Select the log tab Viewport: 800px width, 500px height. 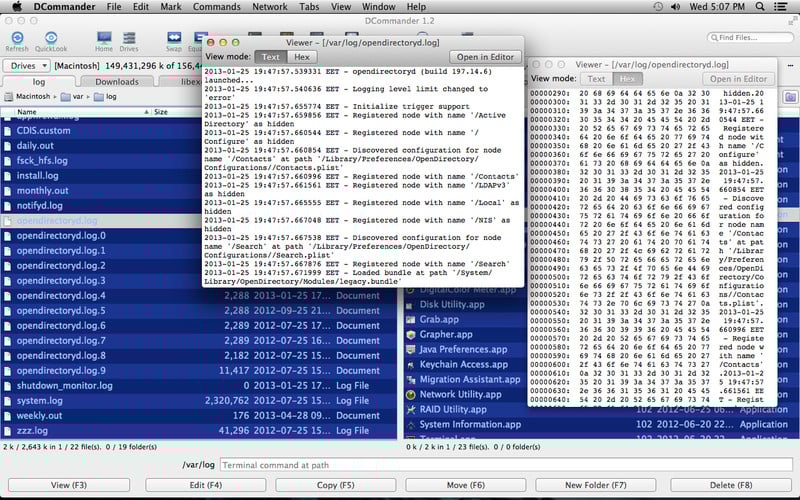[39, 82]
